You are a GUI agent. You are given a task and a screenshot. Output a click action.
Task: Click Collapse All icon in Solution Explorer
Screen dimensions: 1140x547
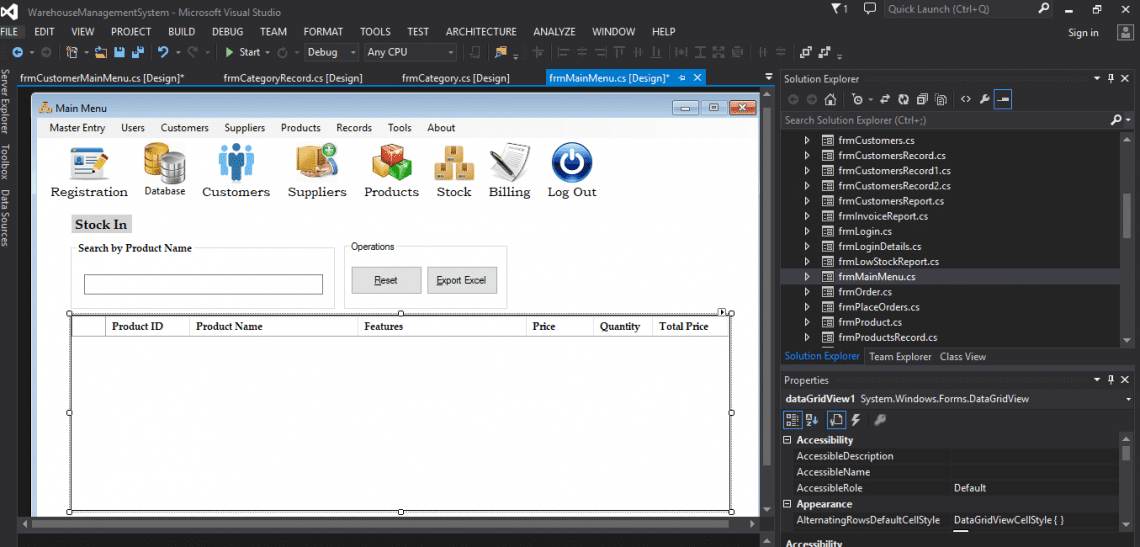coord(921,99)
